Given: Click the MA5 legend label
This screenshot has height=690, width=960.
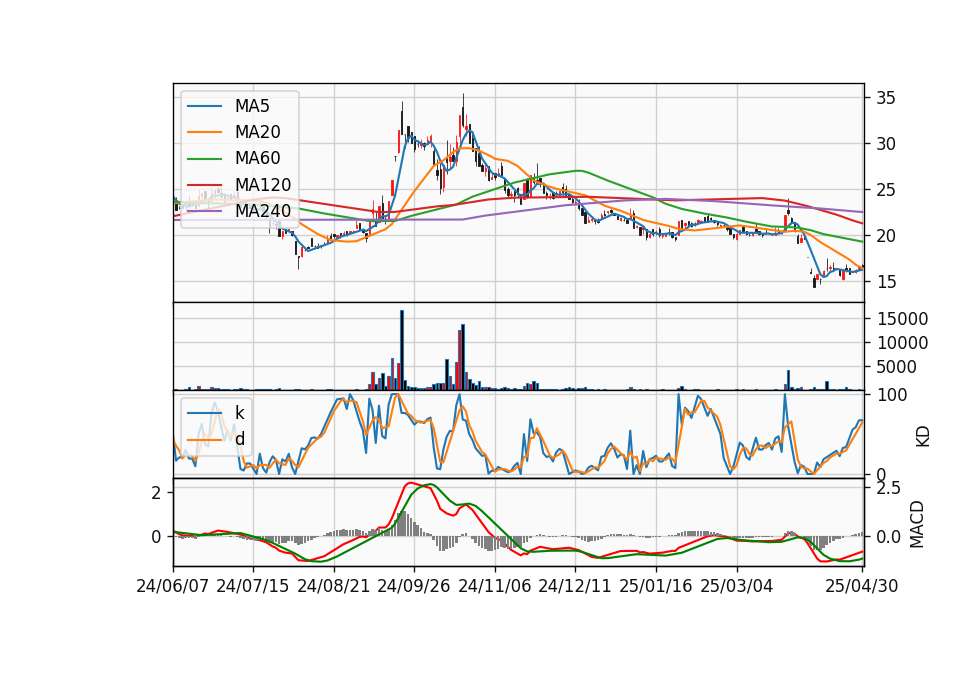Looking at the screenshot, I should (x=252, y=106).
